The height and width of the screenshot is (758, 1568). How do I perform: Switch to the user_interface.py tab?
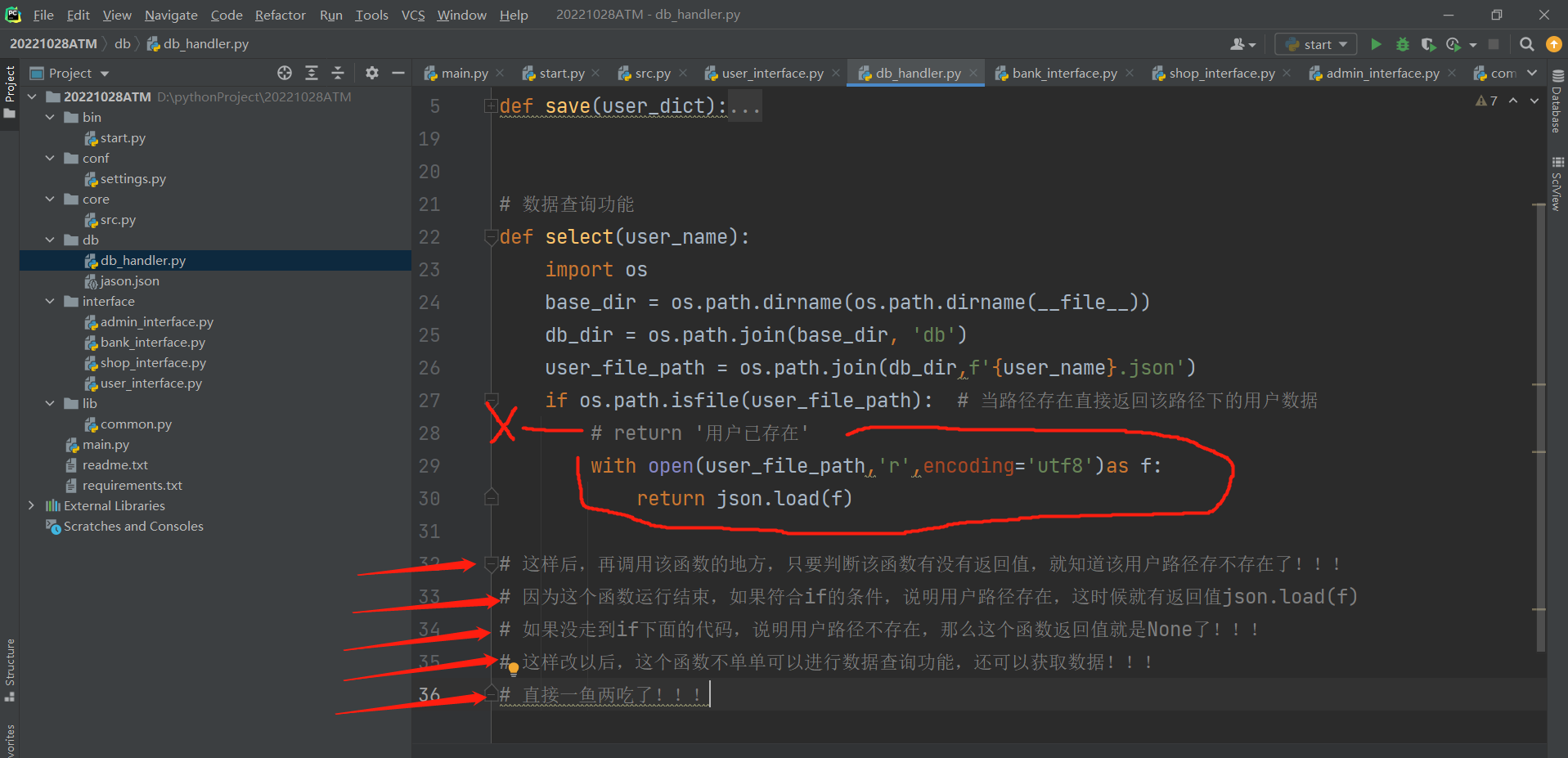(772, 73)
